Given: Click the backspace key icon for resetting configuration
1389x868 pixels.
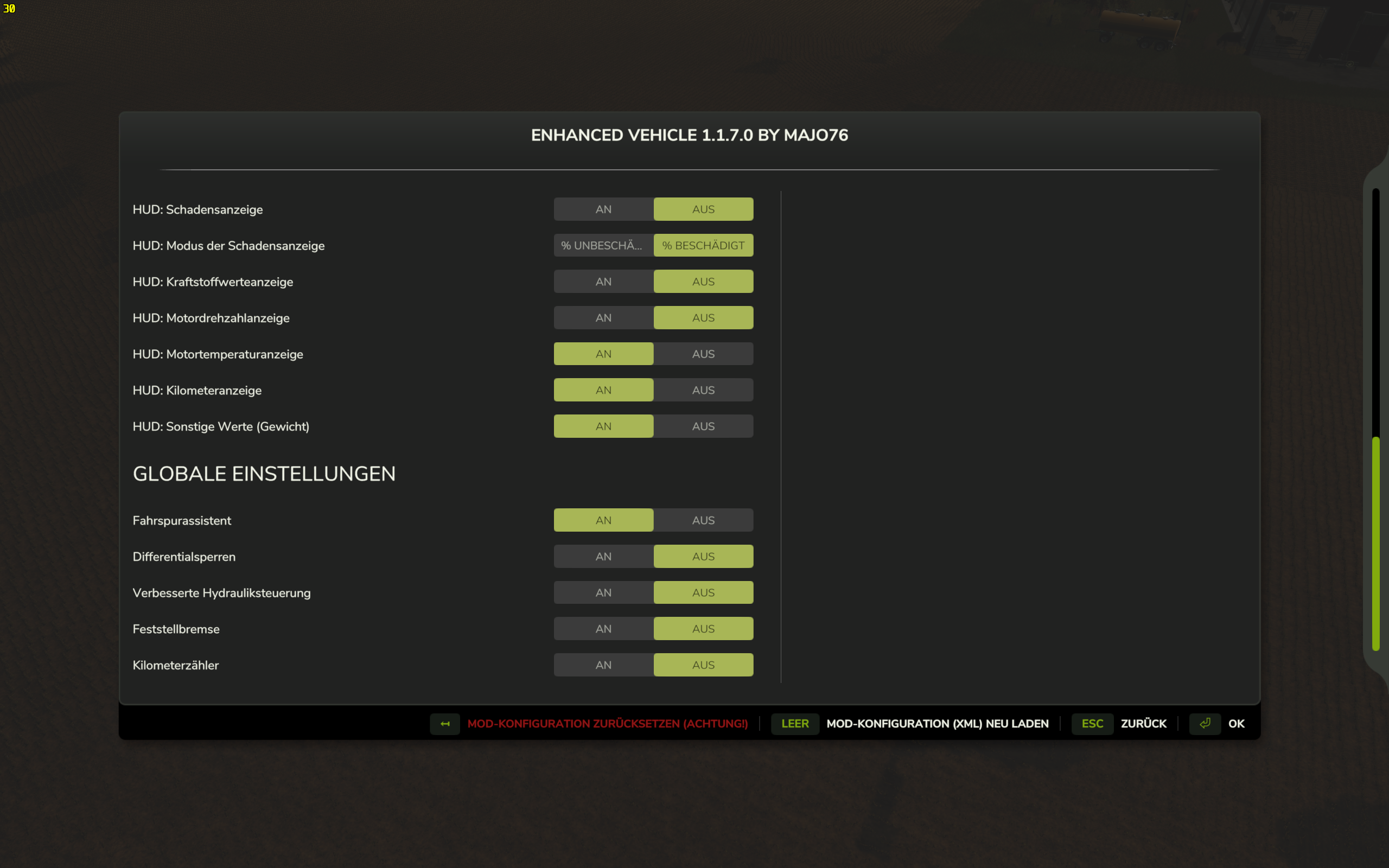Looking at the screenshot, I should click(445, 723).
